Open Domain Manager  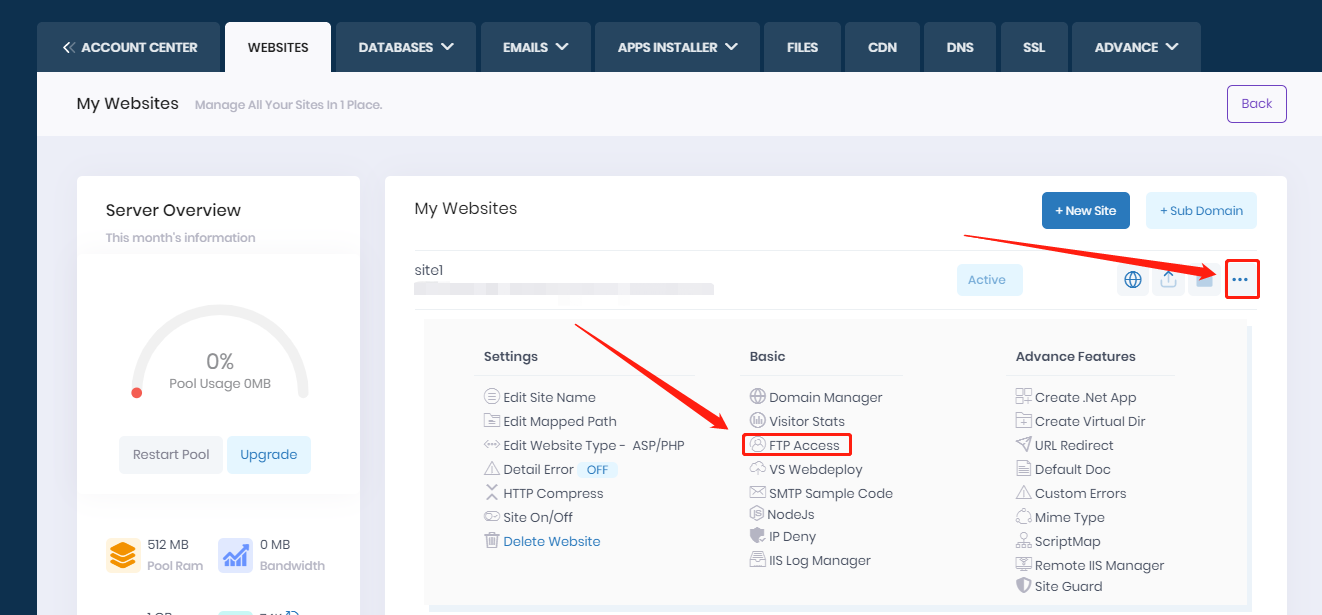pos(825,397)
